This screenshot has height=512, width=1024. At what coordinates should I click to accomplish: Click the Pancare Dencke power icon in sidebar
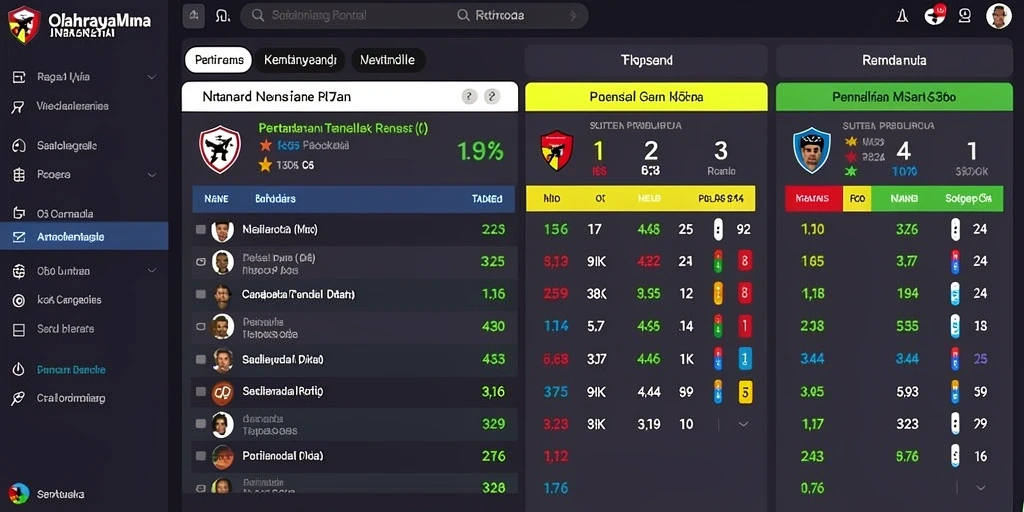pyautogui.click(x=18, y=370)
